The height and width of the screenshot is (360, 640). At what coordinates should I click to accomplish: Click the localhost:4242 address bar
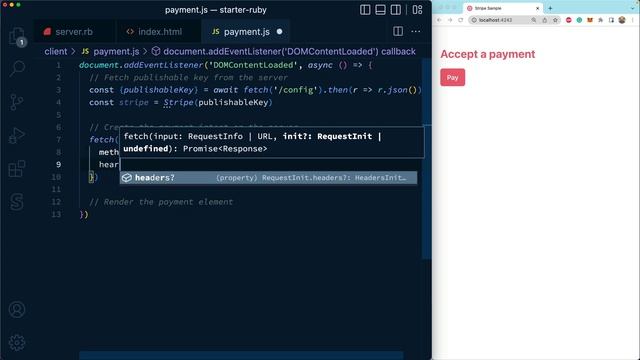click(x=514, y=20)
